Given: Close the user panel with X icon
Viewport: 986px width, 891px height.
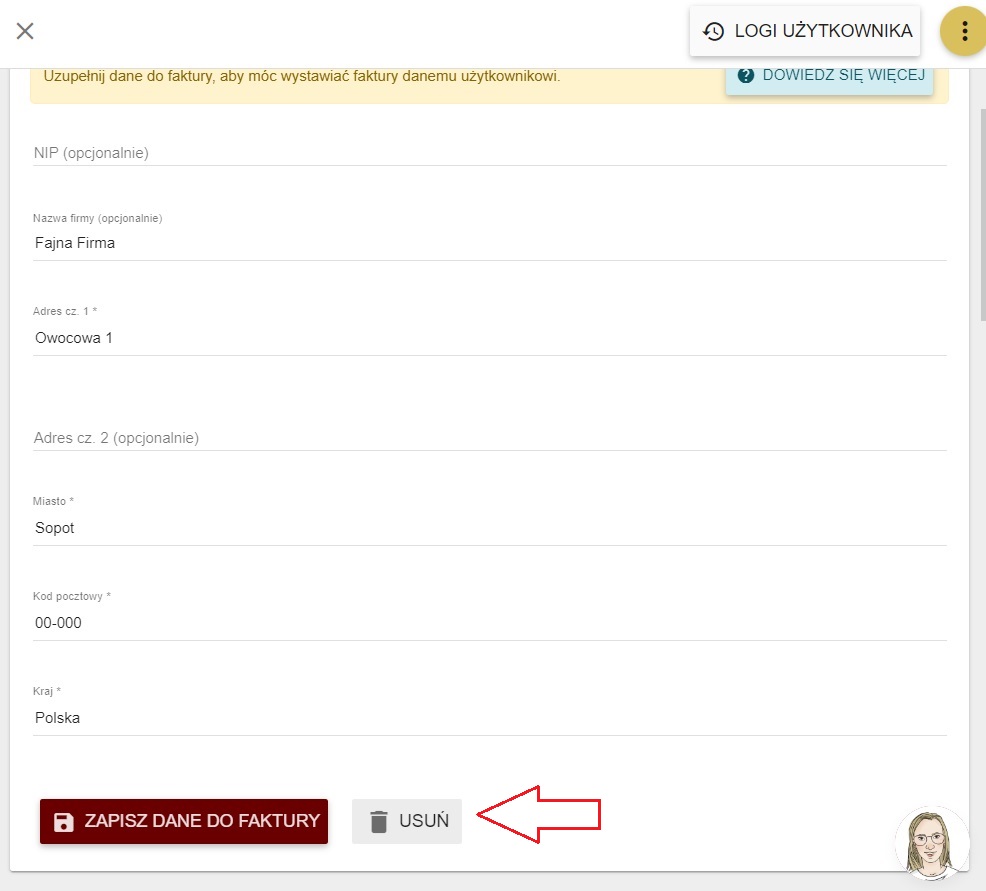Looking at the screenshot, I should (x=25, y=31).
